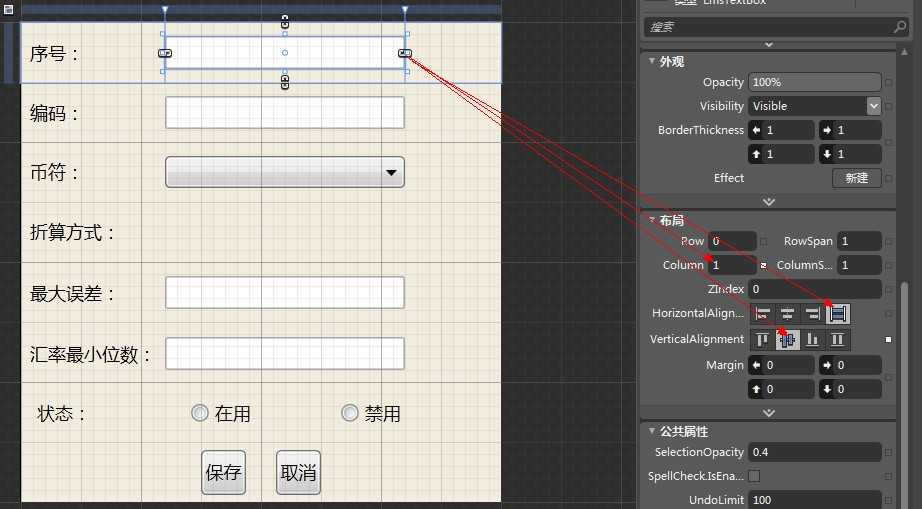Open the Visibility dropdown
The image size is (922, 509).
click(874, 106)
